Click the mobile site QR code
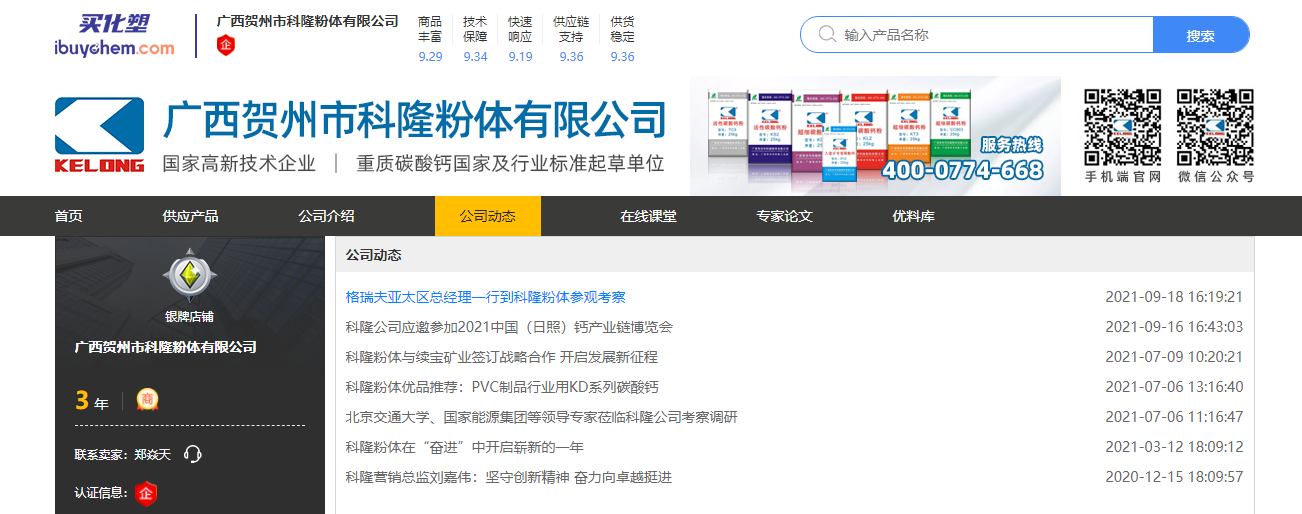This screenshot has width=1302, height=514. pos(1122,127)
